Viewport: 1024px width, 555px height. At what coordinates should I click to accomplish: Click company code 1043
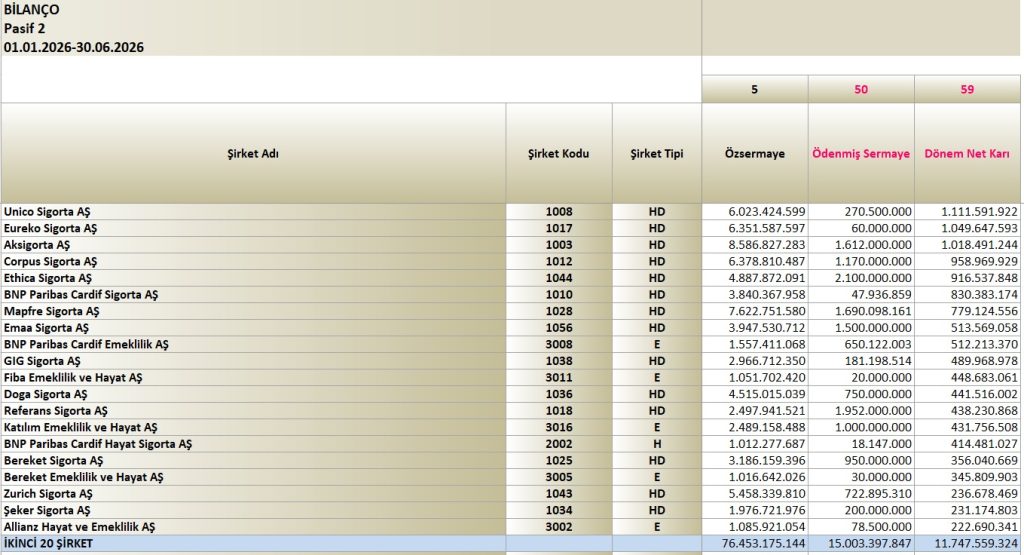(x=559, y=494)
